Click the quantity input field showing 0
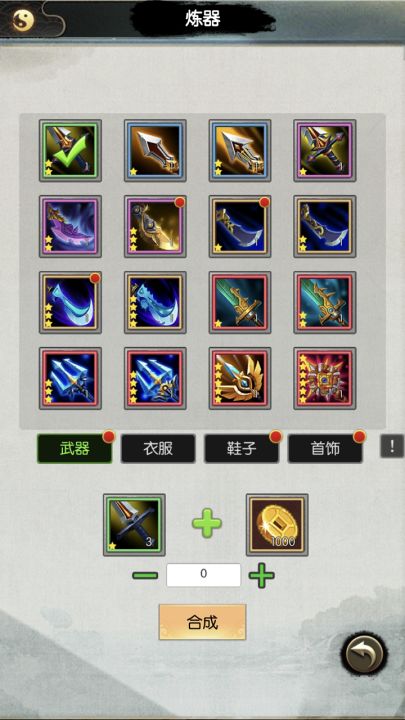The image size is (405, 720). [x=203, y=575]
